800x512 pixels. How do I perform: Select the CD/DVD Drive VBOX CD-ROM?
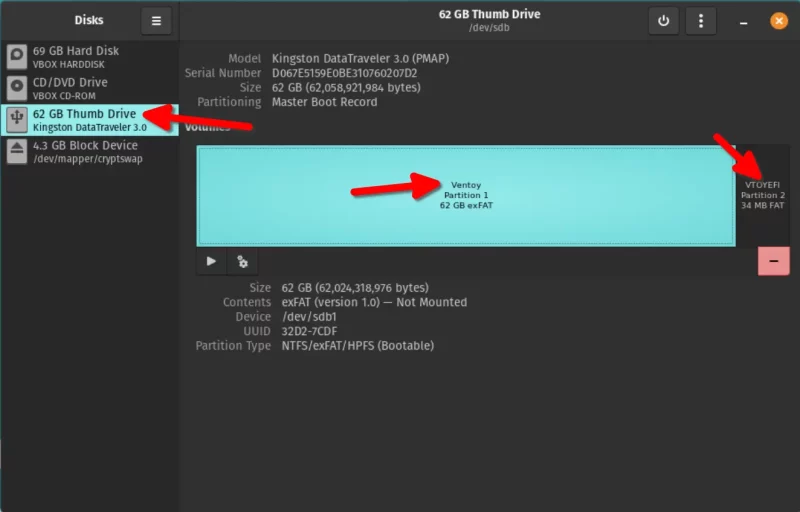point(90,88)
